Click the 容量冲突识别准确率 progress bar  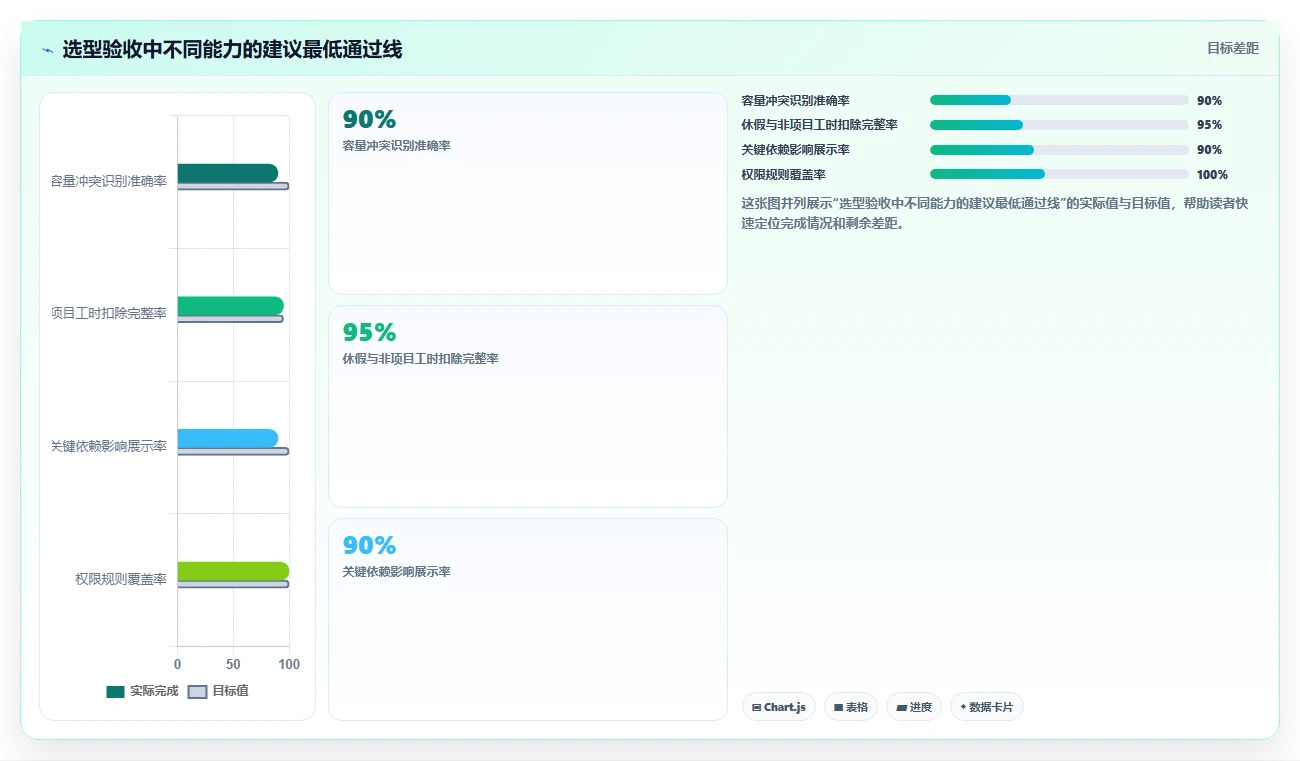(1059, 100)
